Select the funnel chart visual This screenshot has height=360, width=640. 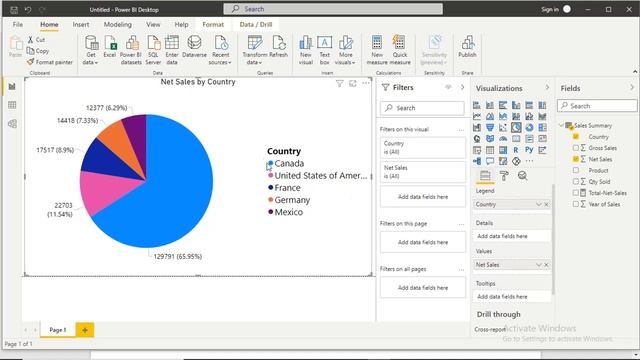pos(490,127)
